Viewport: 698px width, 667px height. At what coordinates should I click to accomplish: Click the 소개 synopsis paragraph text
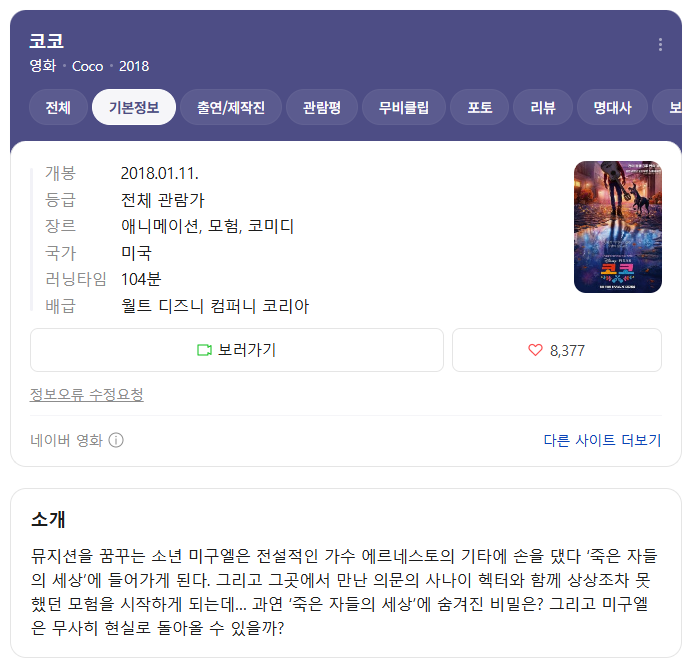pos(343,592)
